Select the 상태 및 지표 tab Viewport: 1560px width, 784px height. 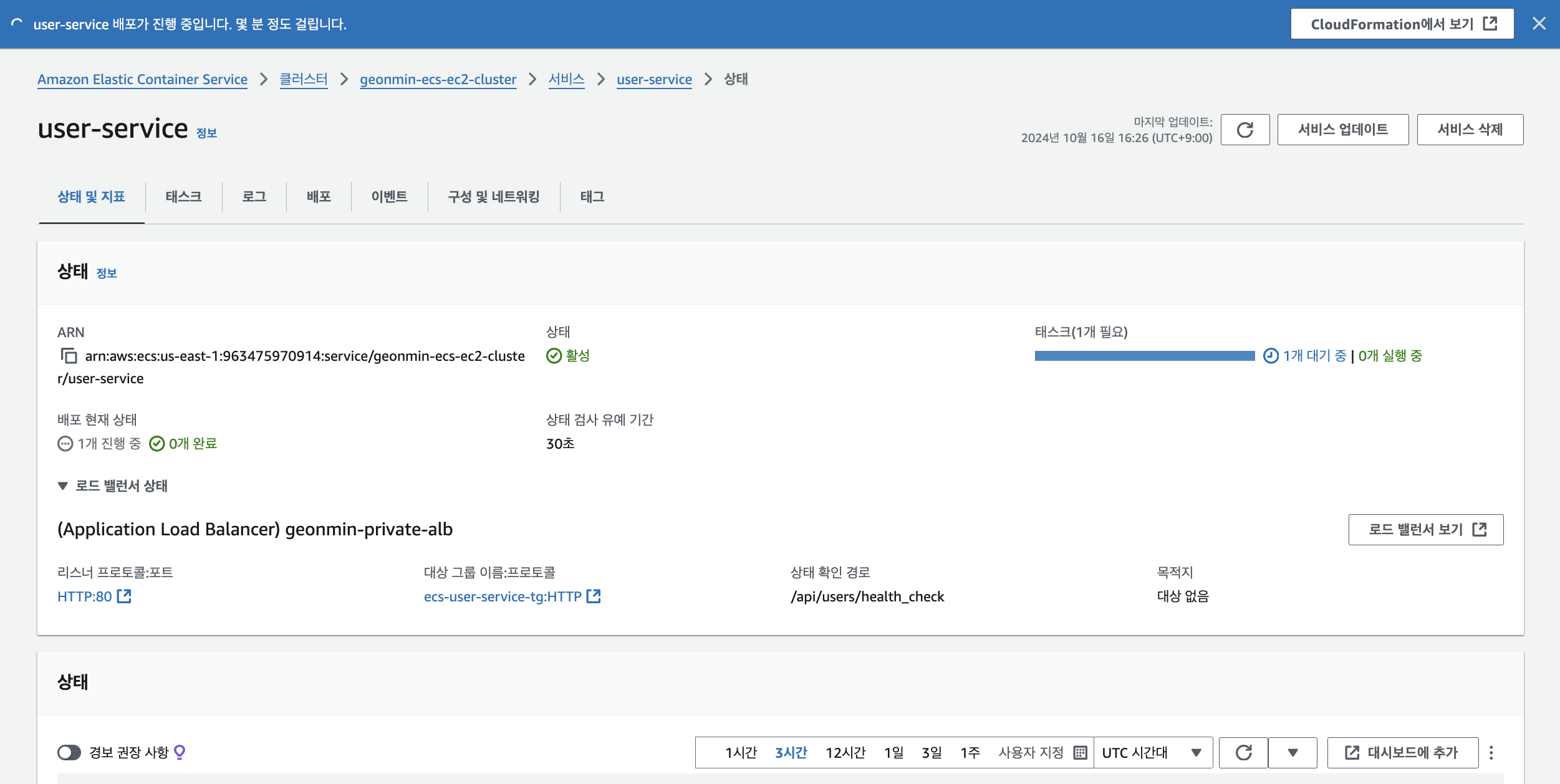click(91, 197)
